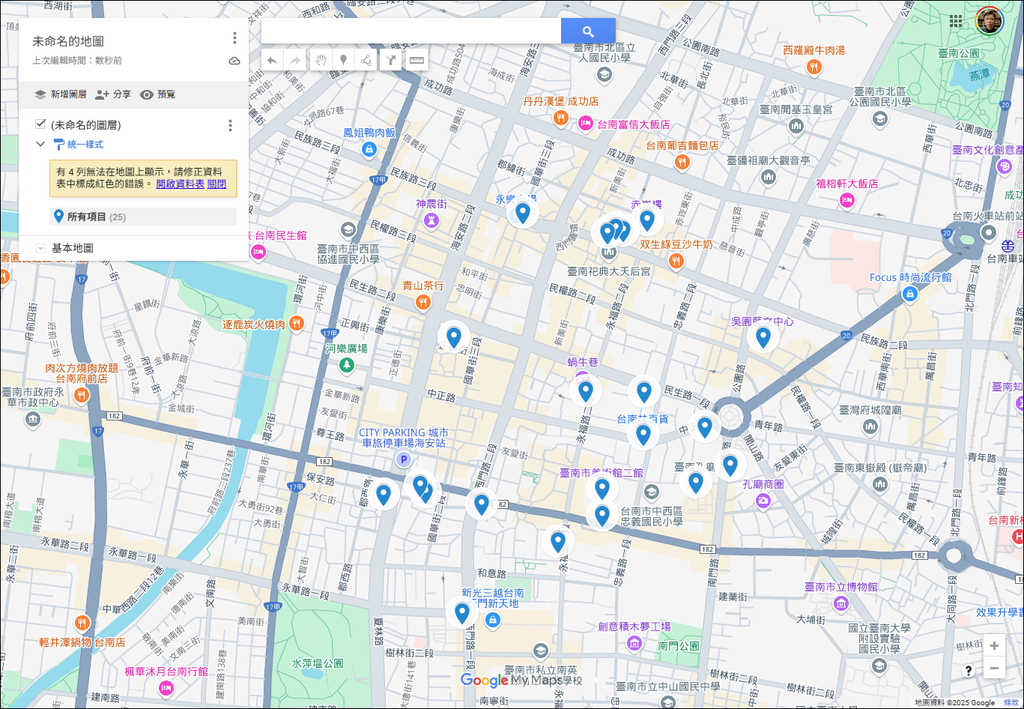Click 關閉 link in warning

click(x=217, y=184)
